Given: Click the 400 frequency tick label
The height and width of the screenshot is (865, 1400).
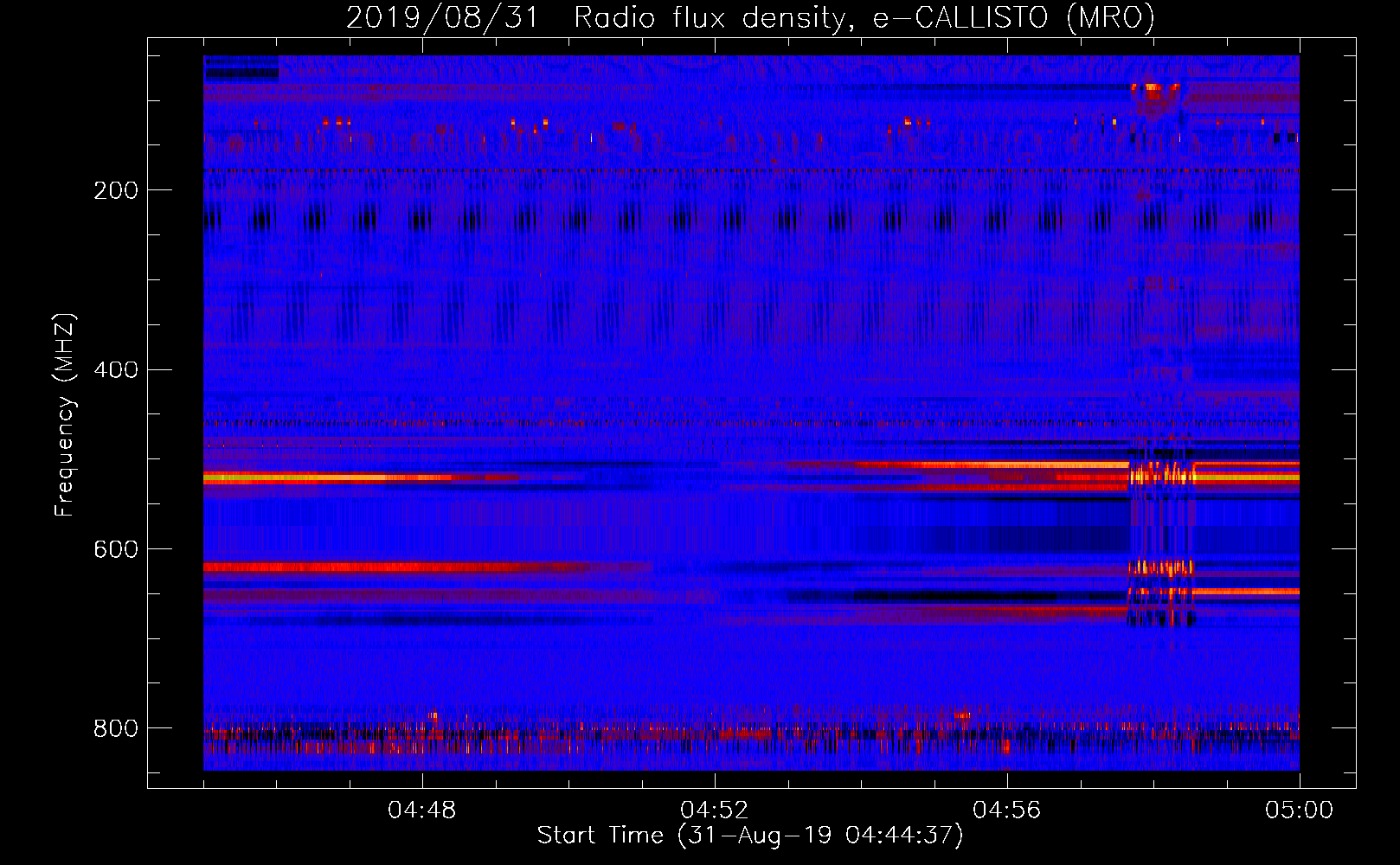Looking at the screenshot, I should pos(116,370).
